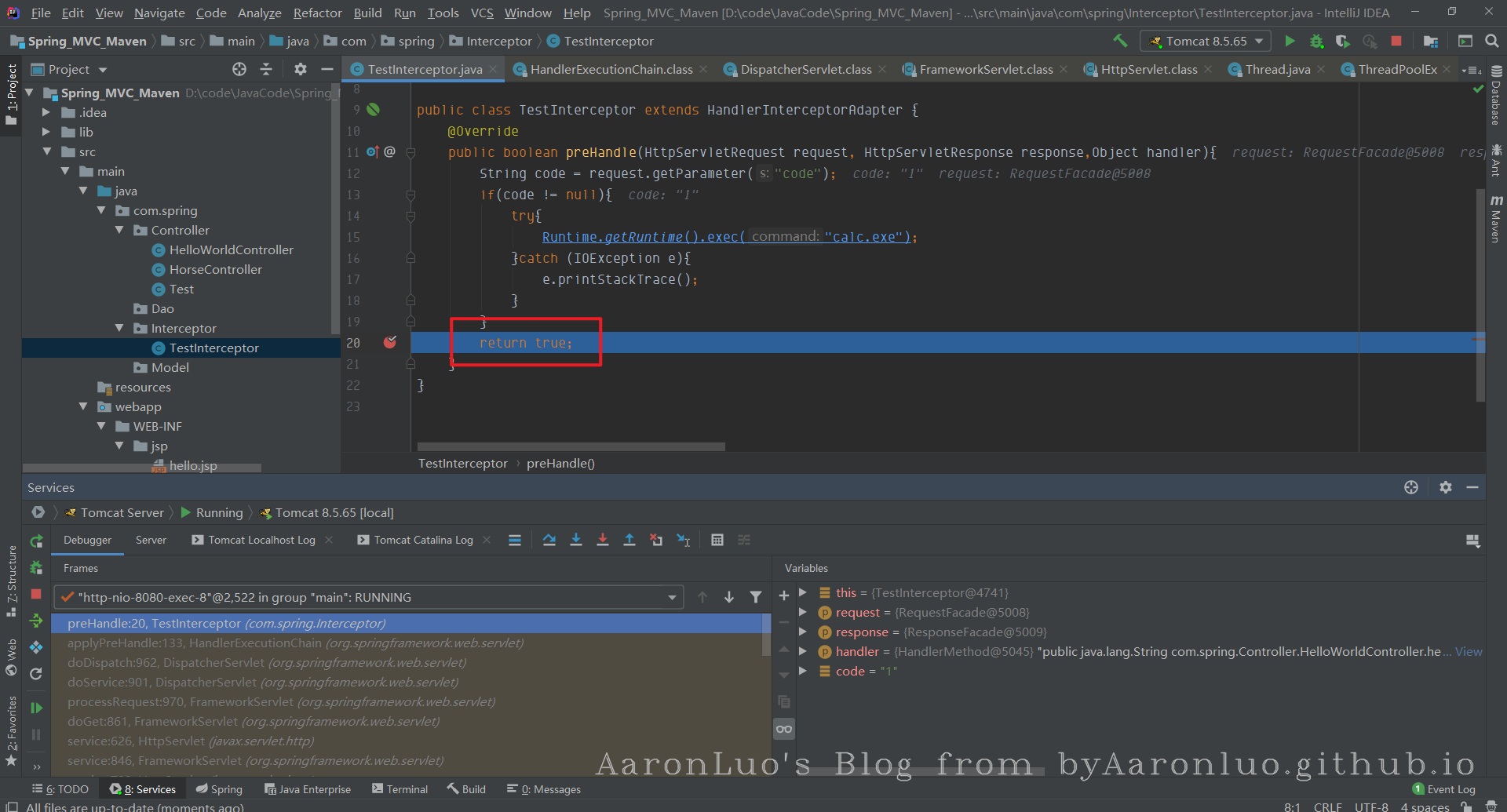Toggle the breakpoint at line 20

(390, 342)
